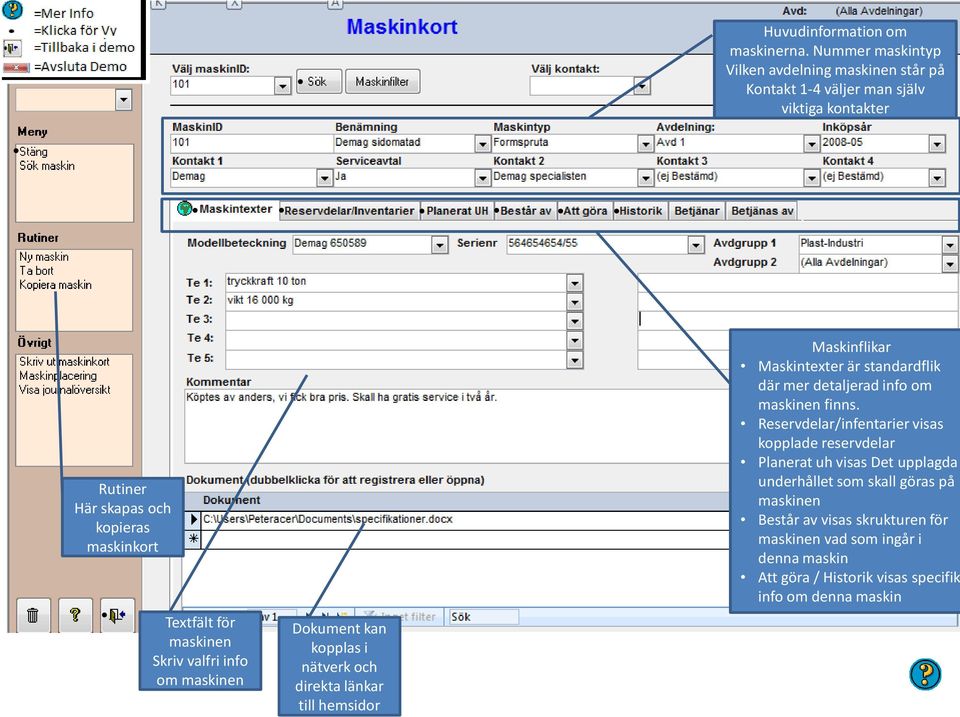
Task: Click Ny maskin under Rutiner
Action: click(x=43, y=257)
